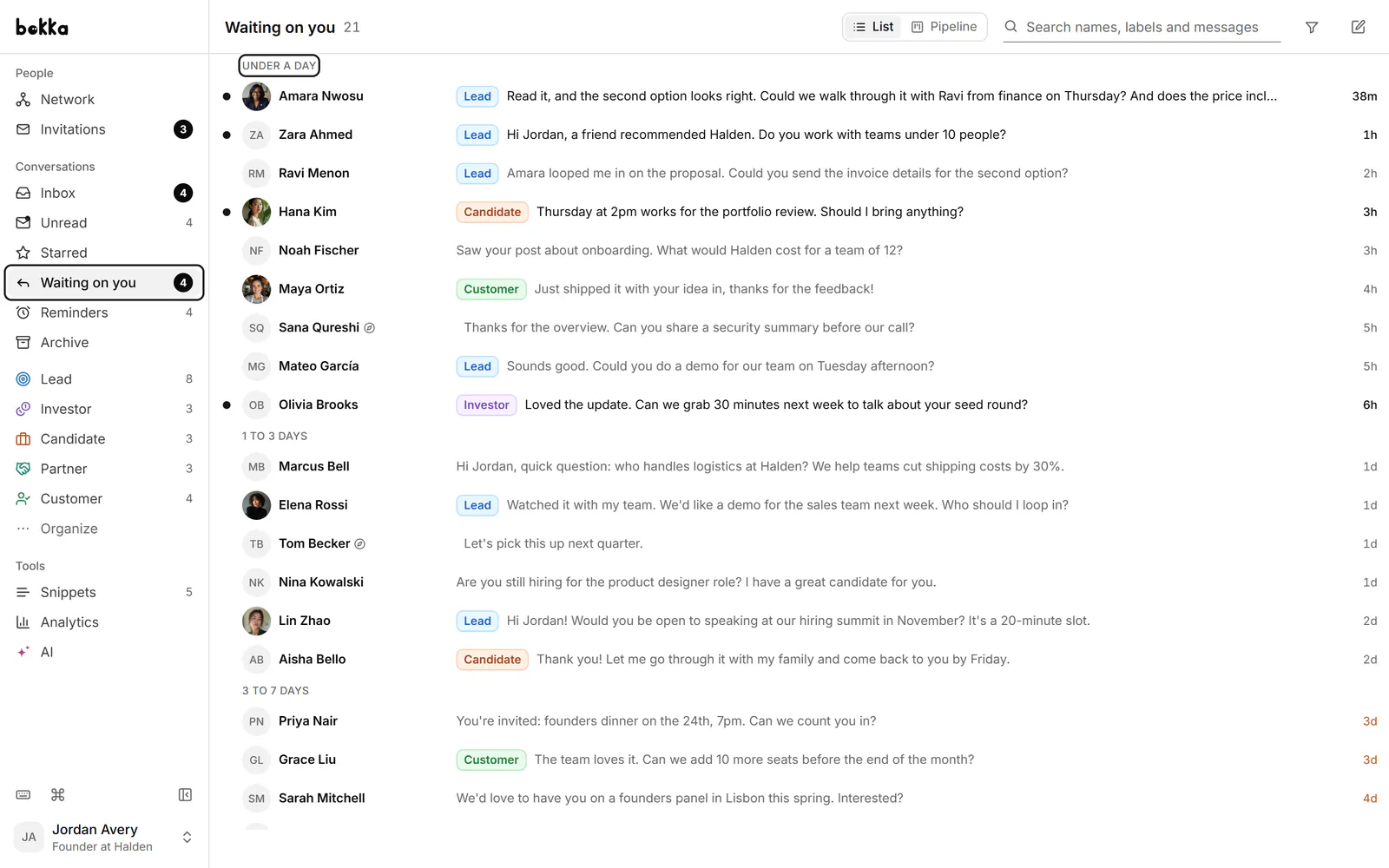Click the Candidate briefcase icon
This screenshot has width=1389, height=868.
(23, 439)
